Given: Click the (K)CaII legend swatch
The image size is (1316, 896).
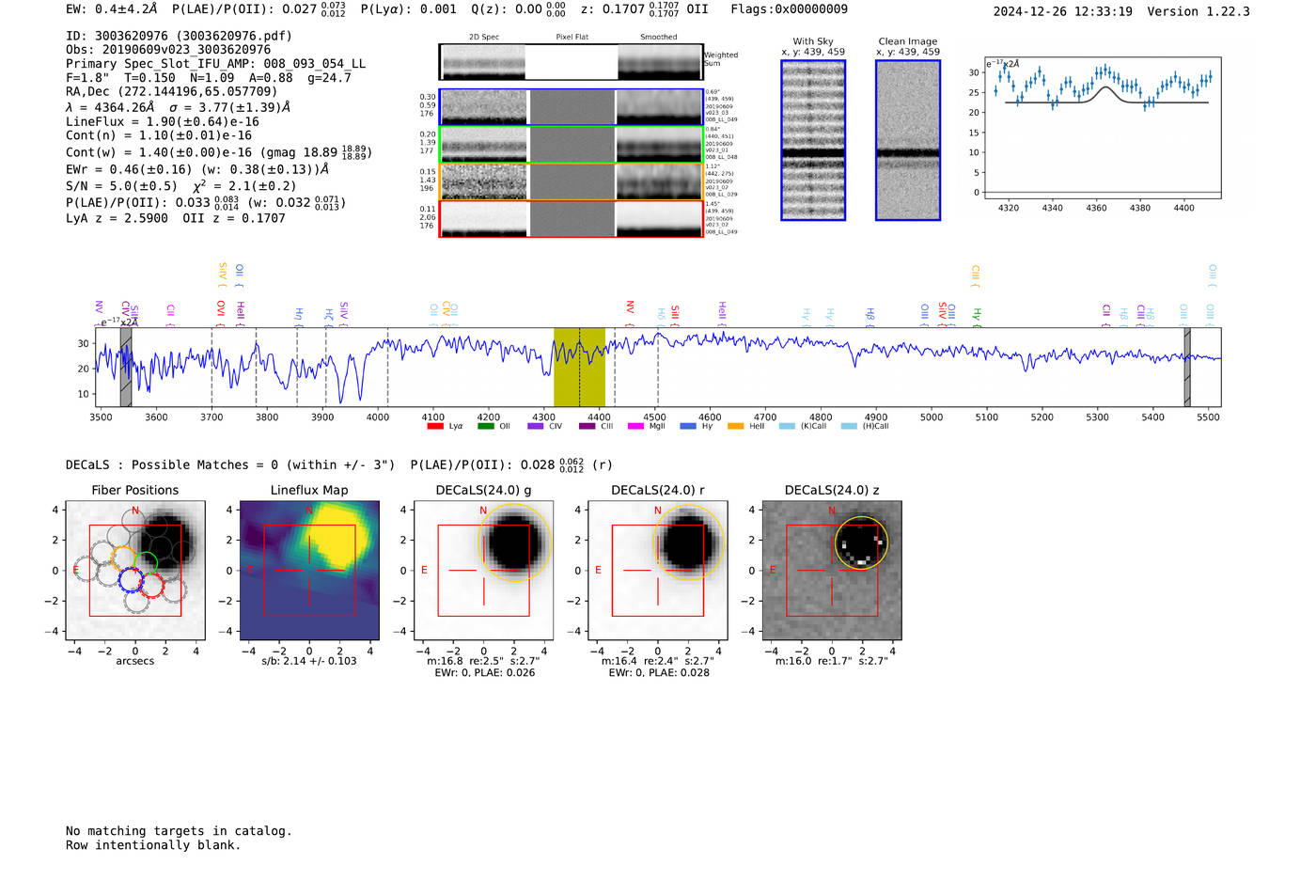Looking at the screenshot, I should [787, 427].
